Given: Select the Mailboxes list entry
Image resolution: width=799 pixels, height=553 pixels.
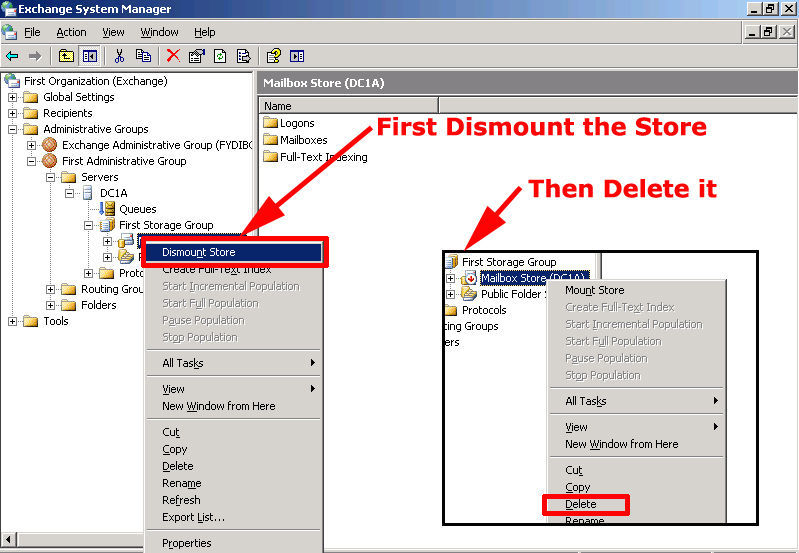Looking at the screenshot, I should (x=304, y=140).
